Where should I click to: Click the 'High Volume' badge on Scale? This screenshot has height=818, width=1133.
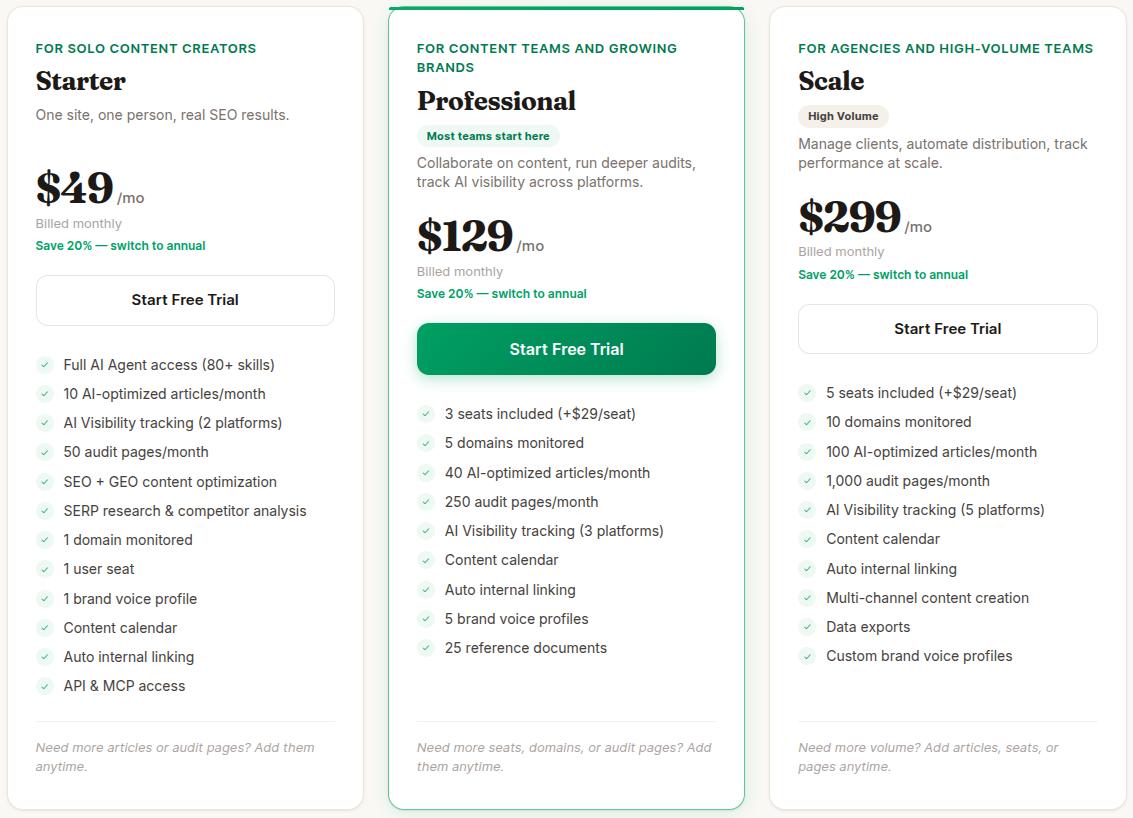point(843,116)
